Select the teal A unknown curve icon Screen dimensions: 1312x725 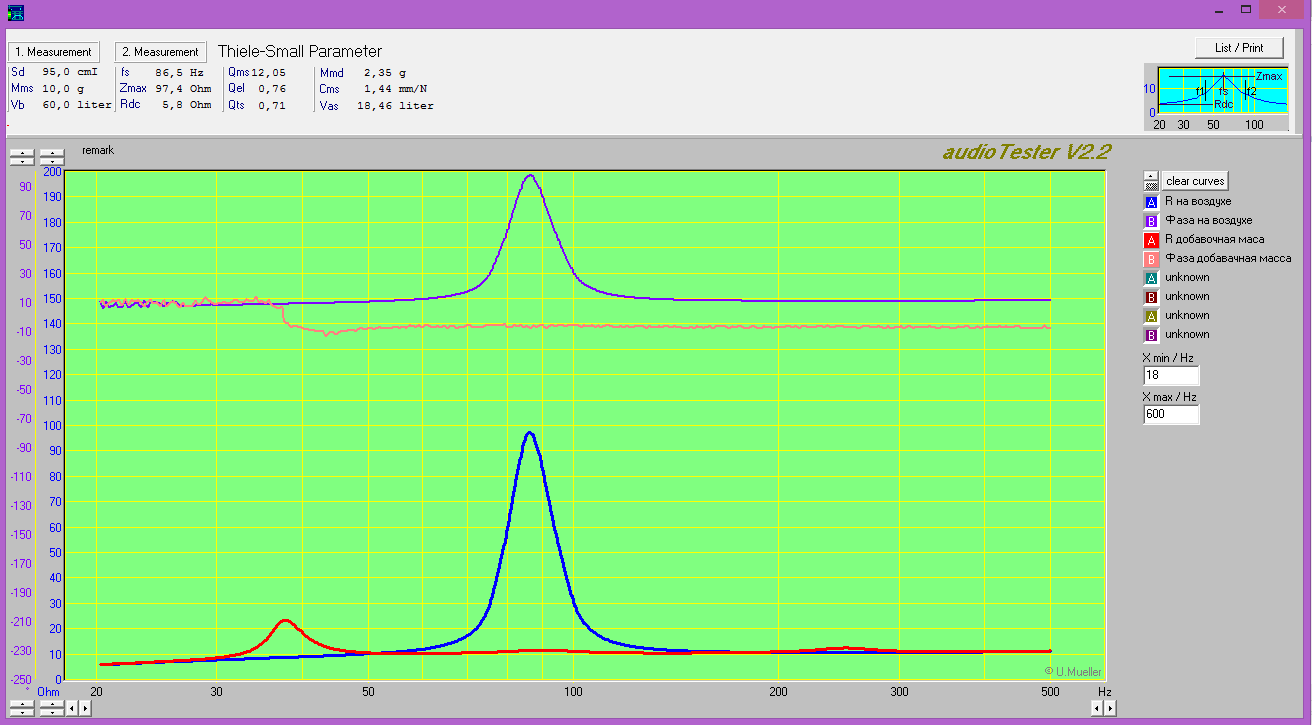(1150, 278)
